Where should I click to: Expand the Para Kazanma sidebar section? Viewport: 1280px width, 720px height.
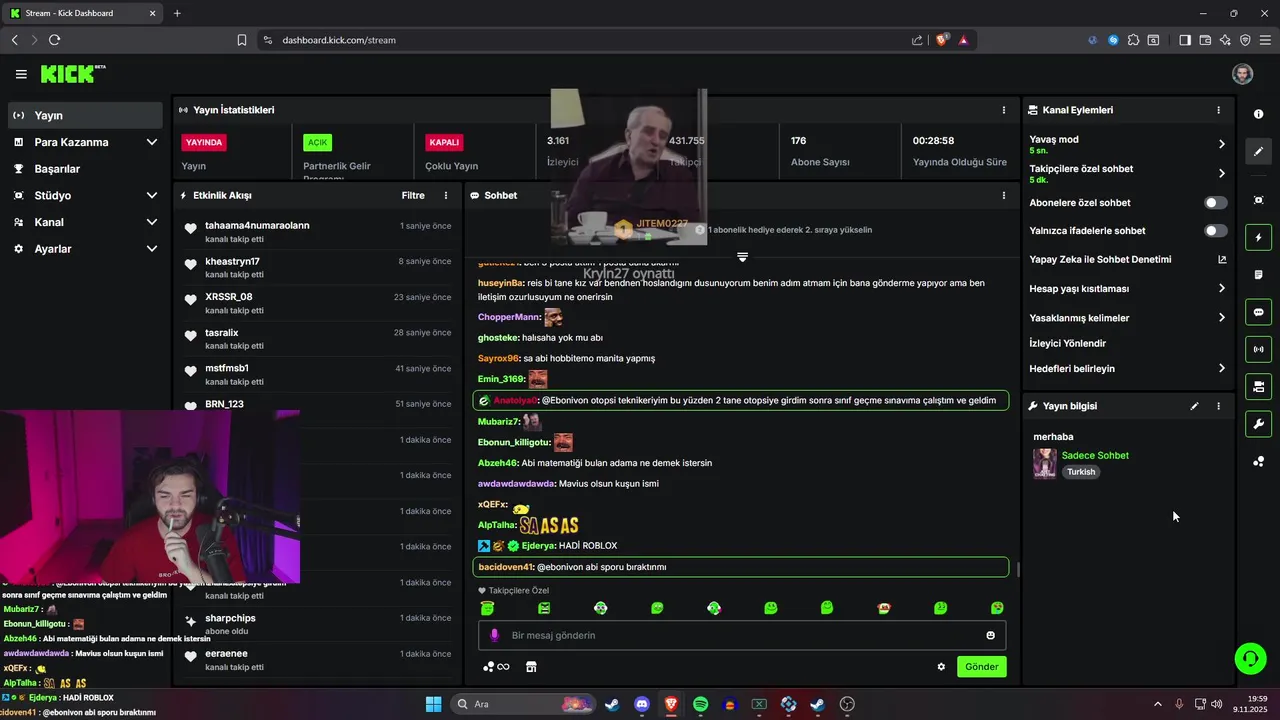point(85,142)
